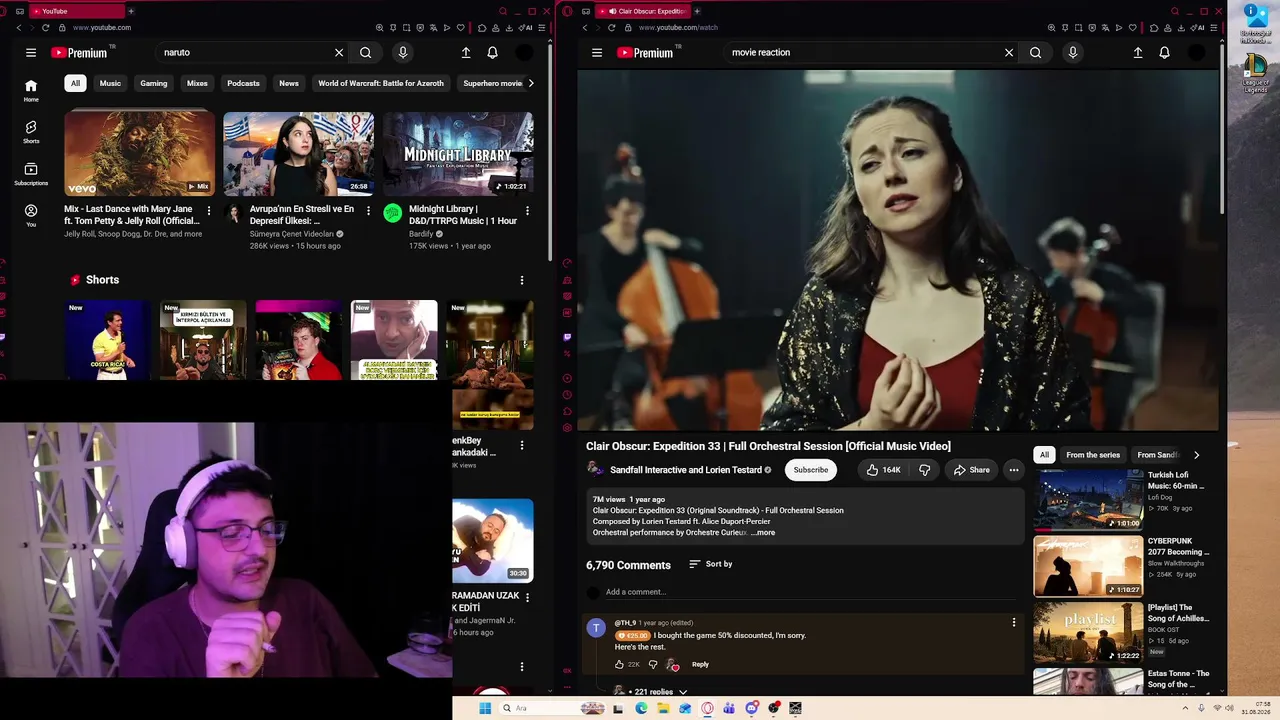Screen dimensions: 1280x720
Task: Select 'From the series' related filter
Action: click(1093, 455)
